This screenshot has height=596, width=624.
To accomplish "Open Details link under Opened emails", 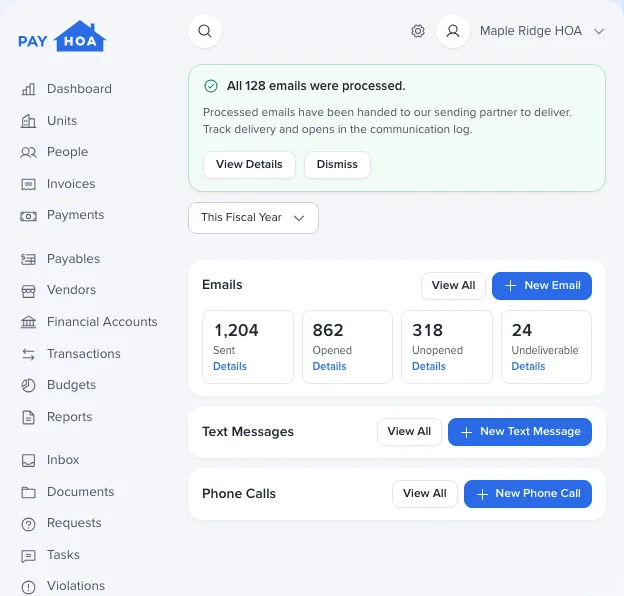I will pos(329,366).
